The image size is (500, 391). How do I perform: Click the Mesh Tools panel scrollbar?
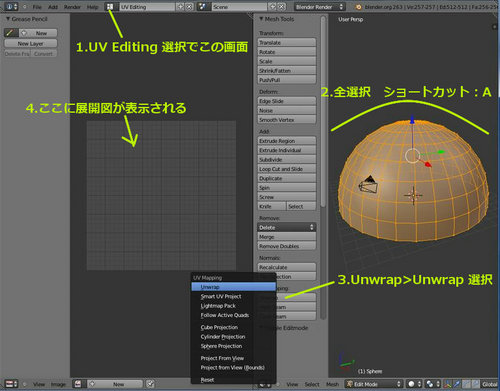[x=323, y=112]
